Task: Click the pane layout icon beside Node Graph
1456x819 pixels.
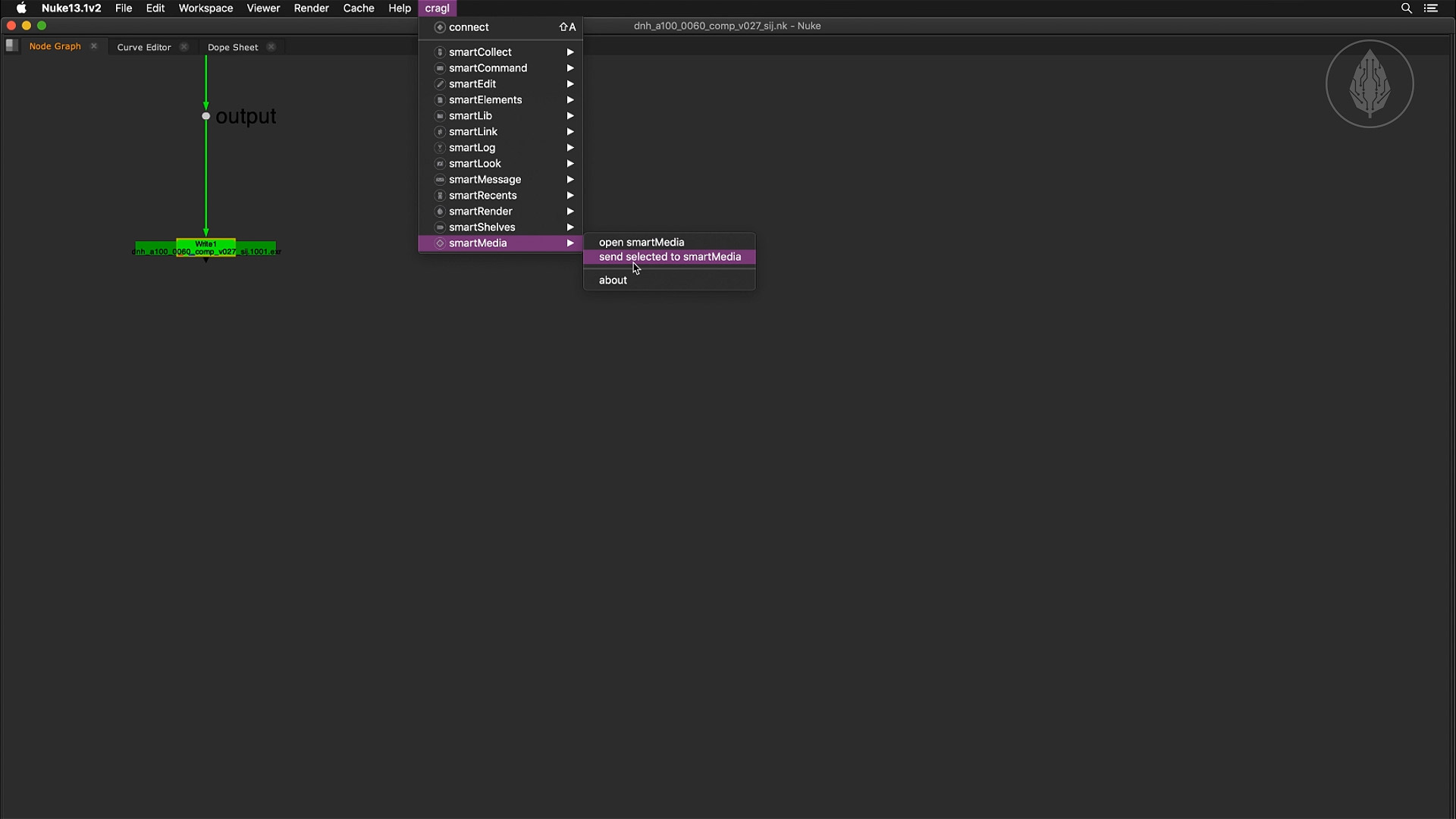Action: click(11, 45)
